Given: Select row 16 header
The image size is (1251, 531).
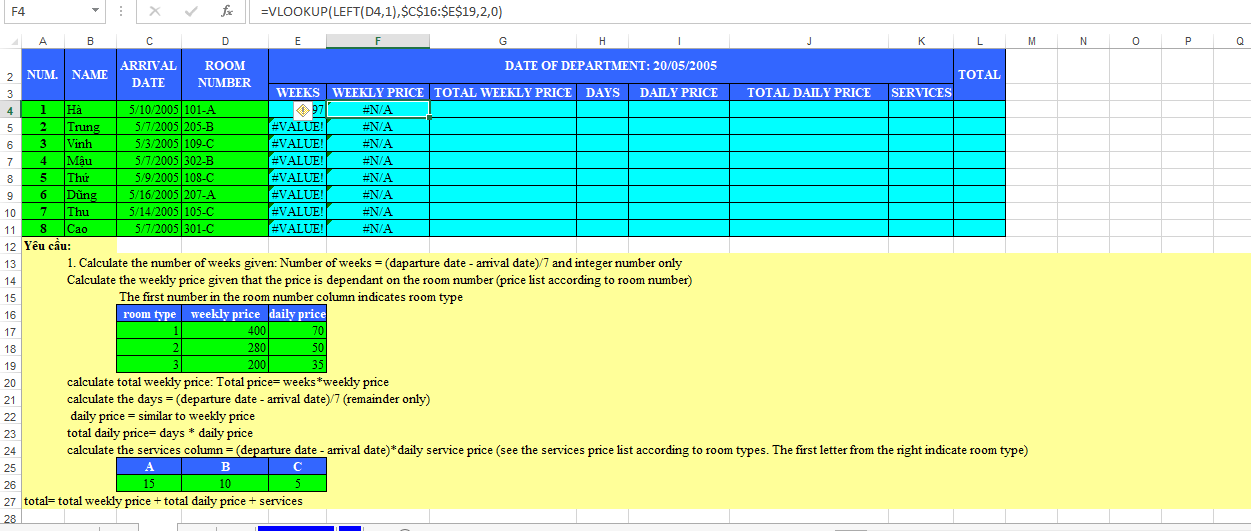Looking at the screenshot, I should [10, 314].
